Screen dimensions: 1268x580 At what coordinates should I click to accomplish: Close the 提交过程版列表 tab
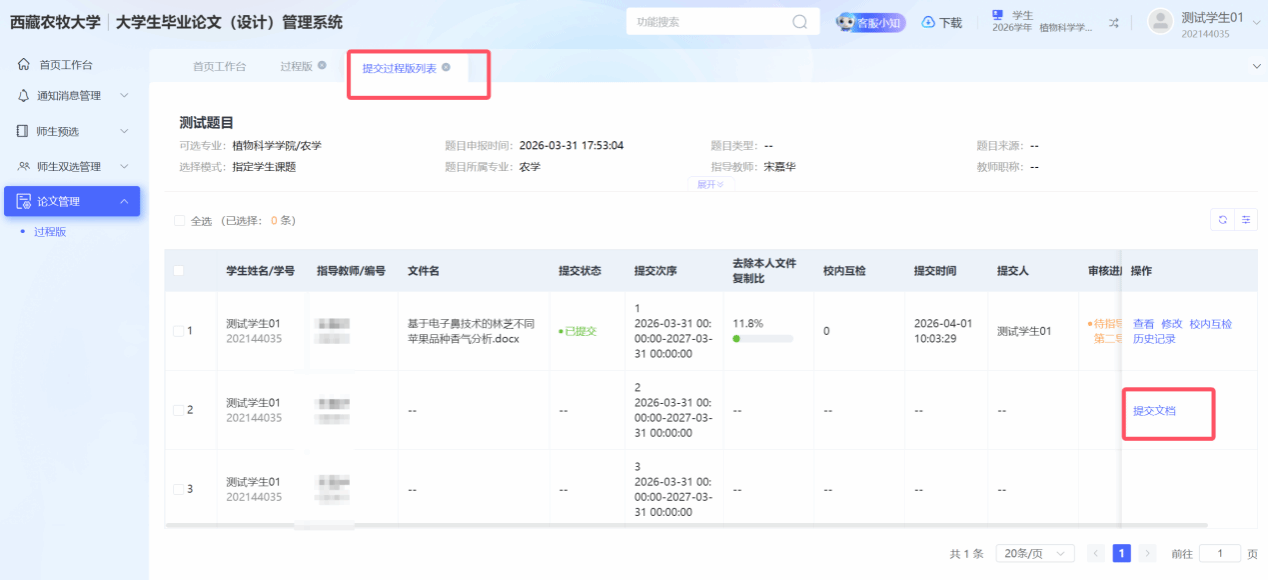point(446,68)
